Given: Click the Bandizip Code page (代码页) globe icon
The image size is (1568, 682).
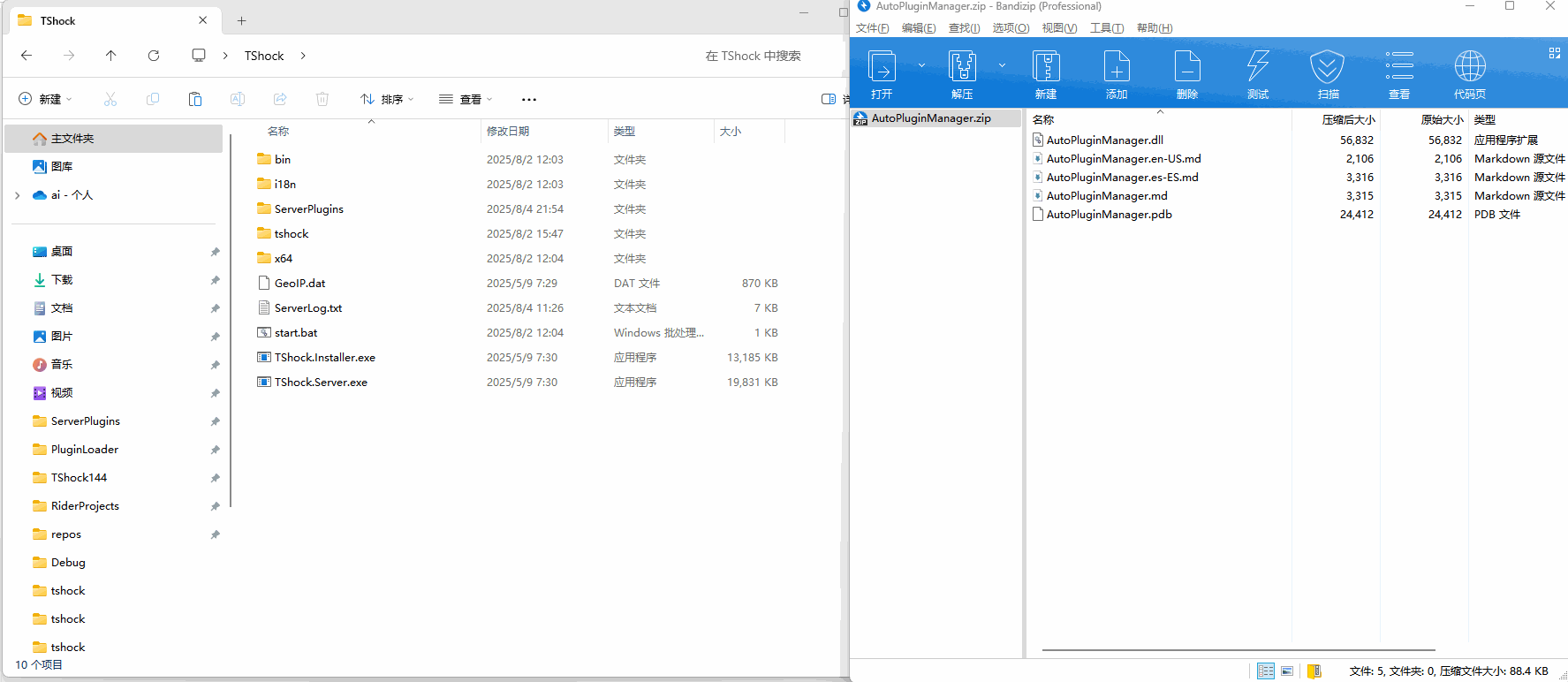Looking at the screenshot, I should (x=1470, y=66).
